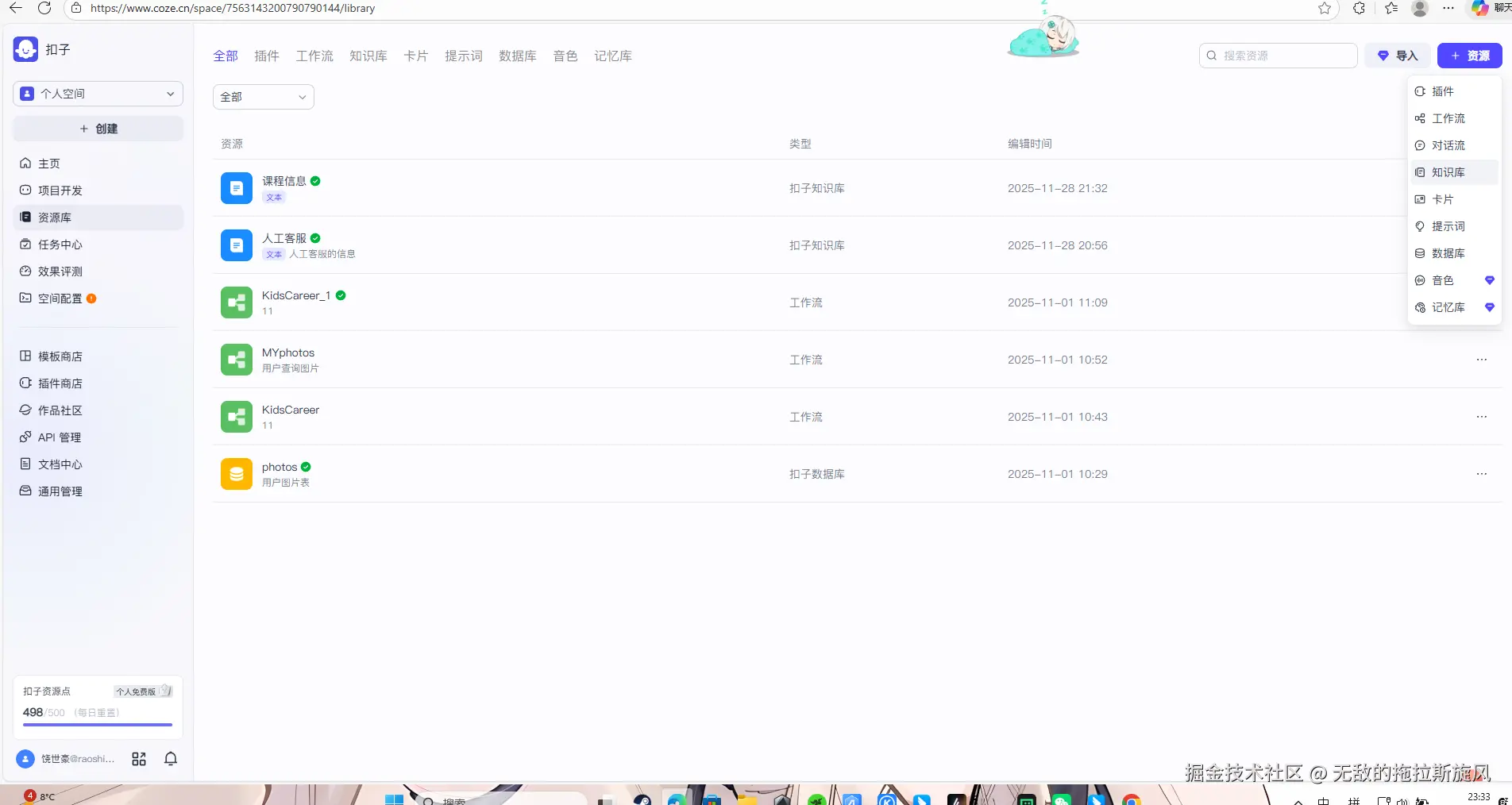Open the more options menu for photos
The width and height of the screenshot is (1512, 805).
point(1482,474)
